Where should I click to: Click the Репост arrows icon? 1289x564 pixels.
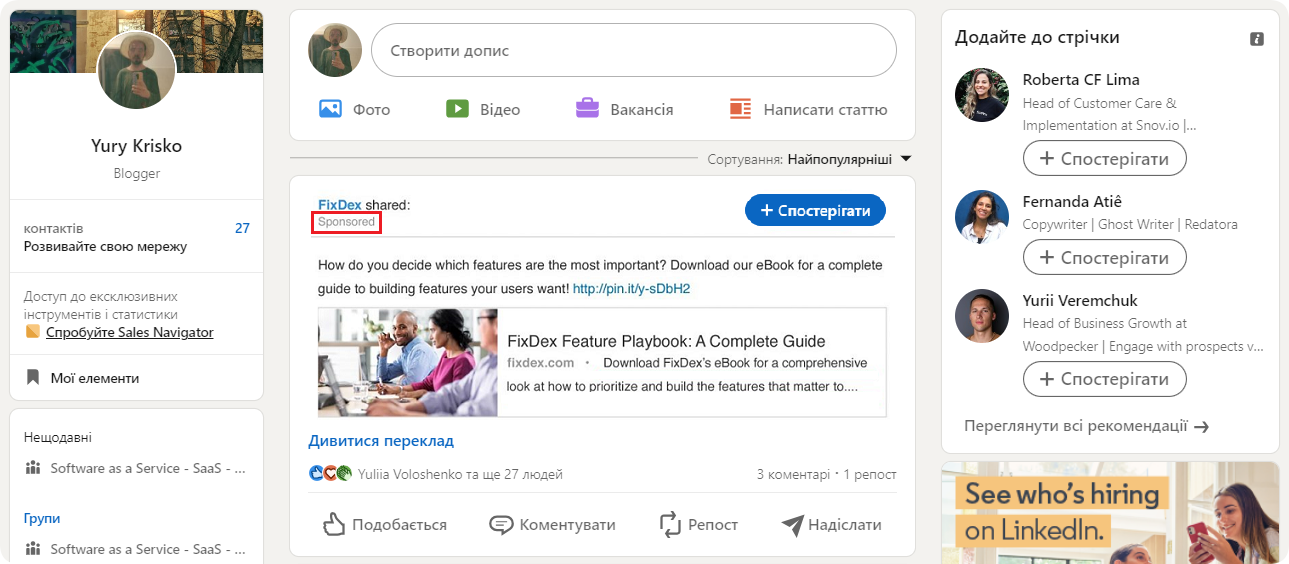669,524
